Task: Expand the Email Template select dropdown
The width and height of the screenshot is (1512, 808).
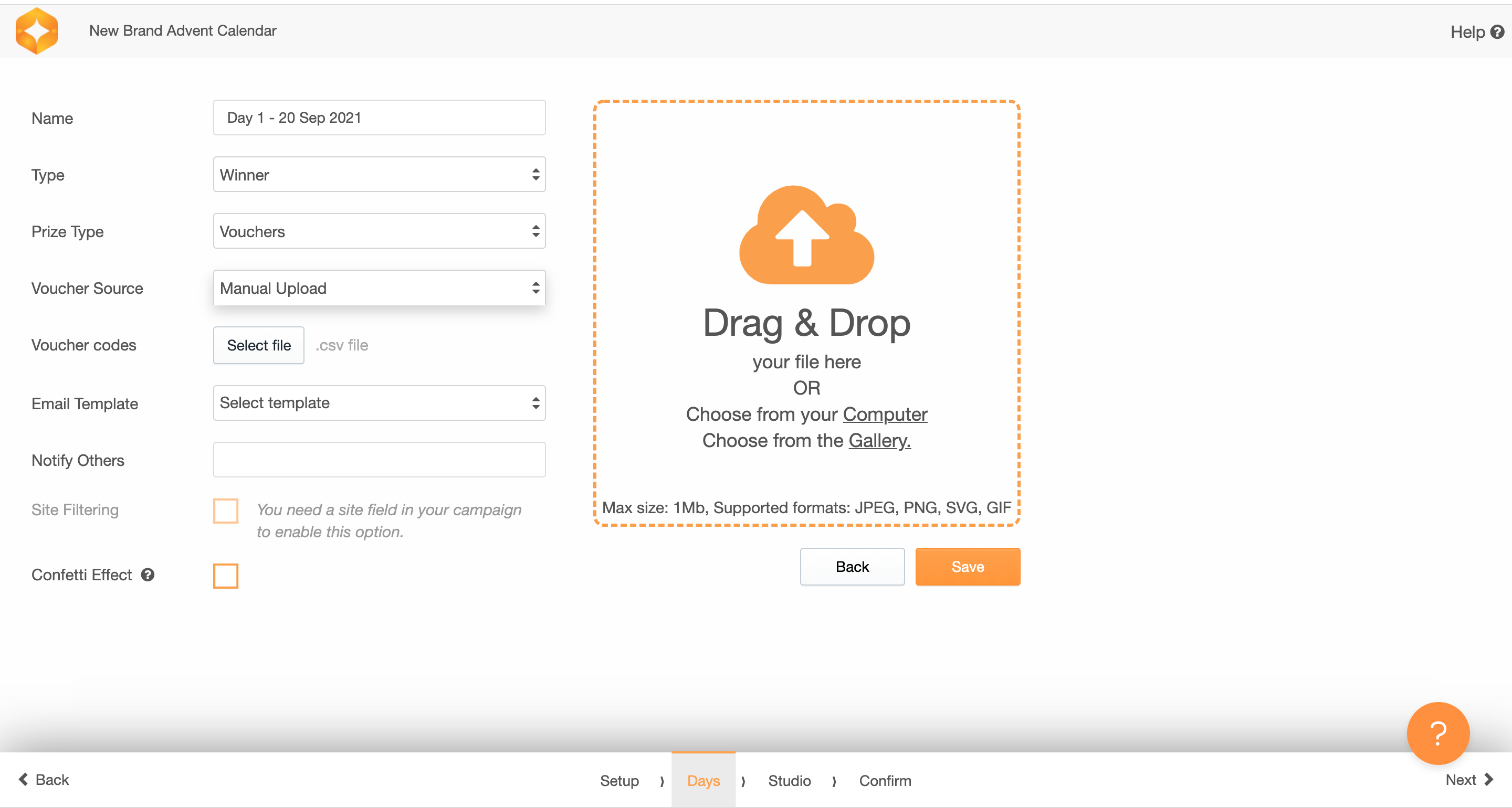Action: click(379, 403)
